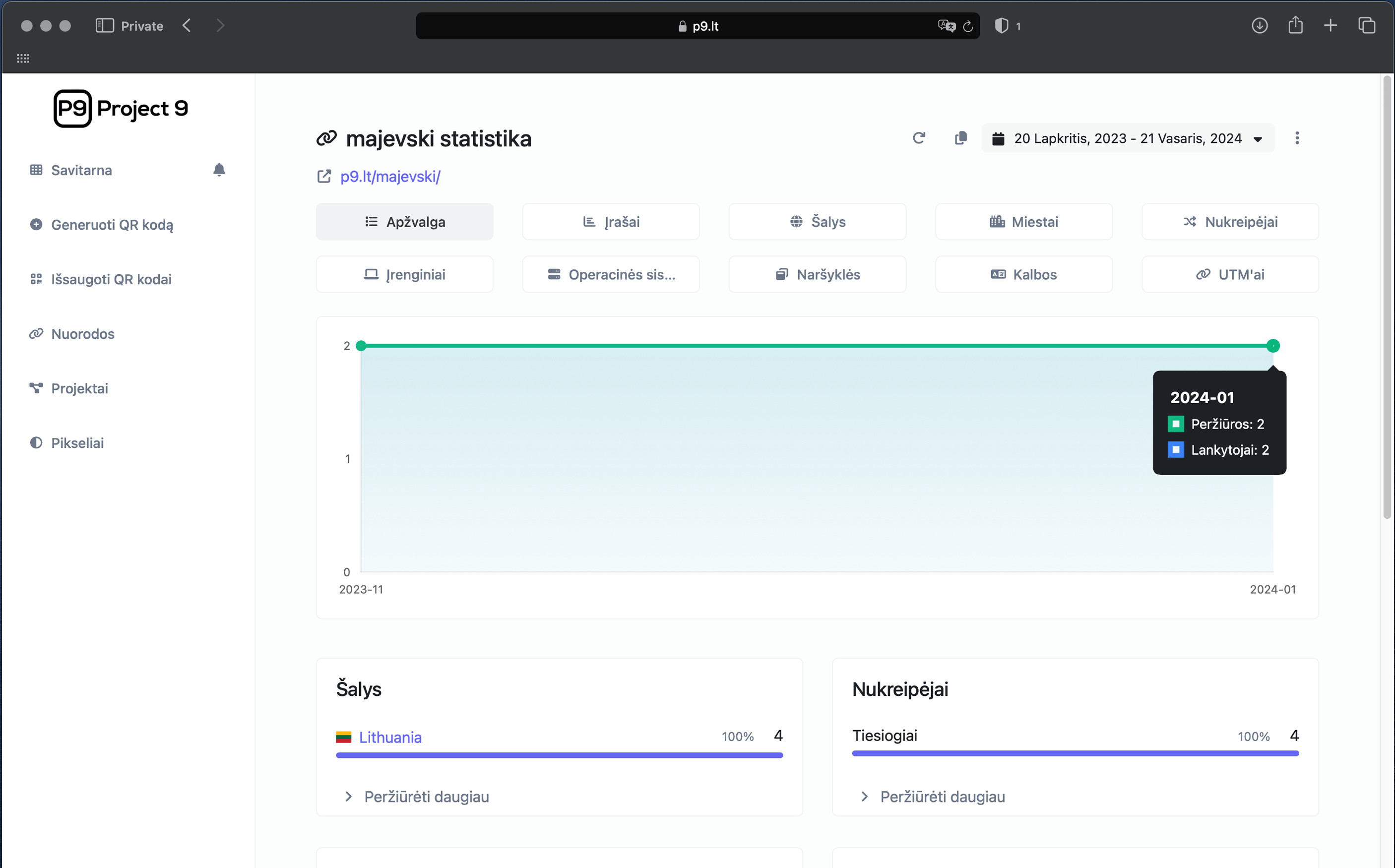Open the p9.lt/majevski/ link

[x=390, y=176]
